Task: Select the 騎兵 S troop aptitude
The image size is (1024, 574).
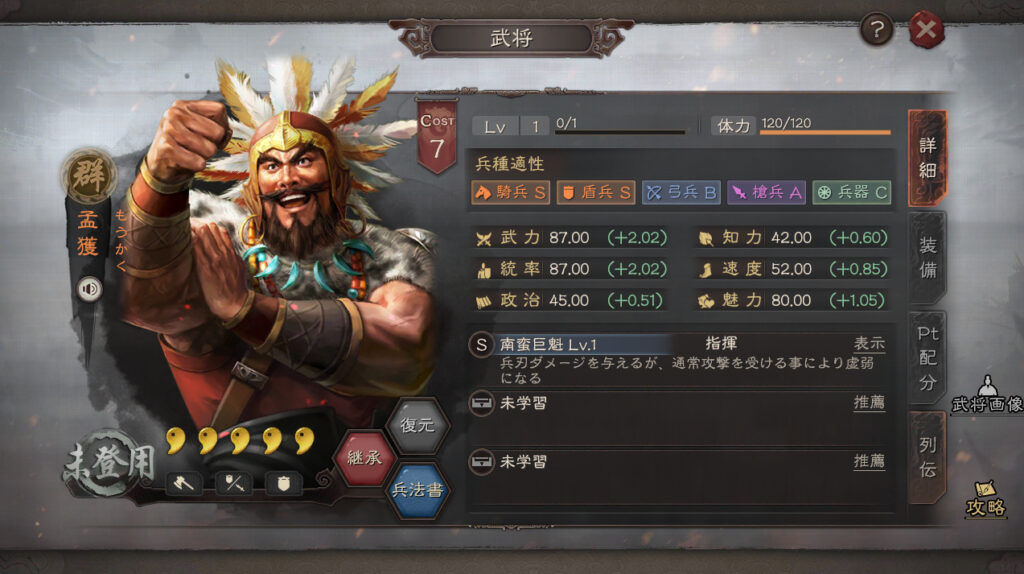Action: 510,193
